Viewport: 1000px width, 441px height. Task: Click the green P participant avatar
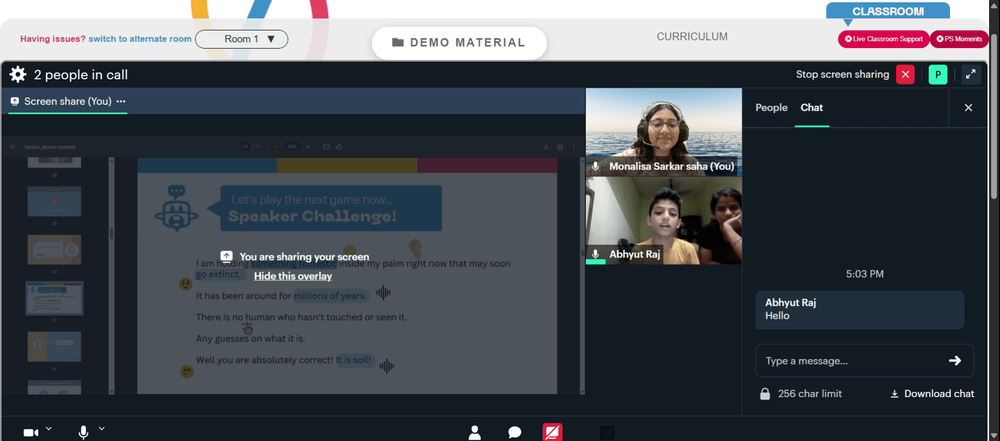[x=938, y=75]
